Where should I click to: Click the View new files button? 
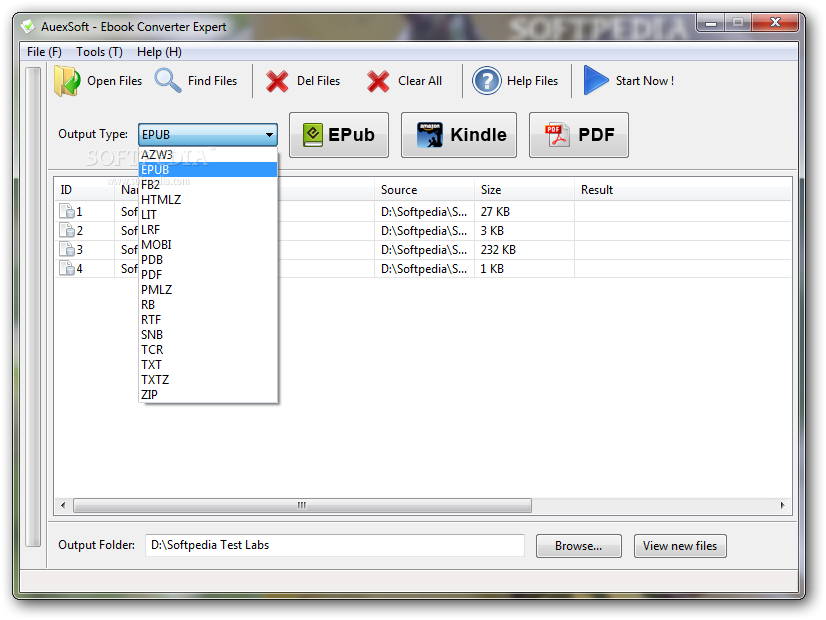[680, 546]
